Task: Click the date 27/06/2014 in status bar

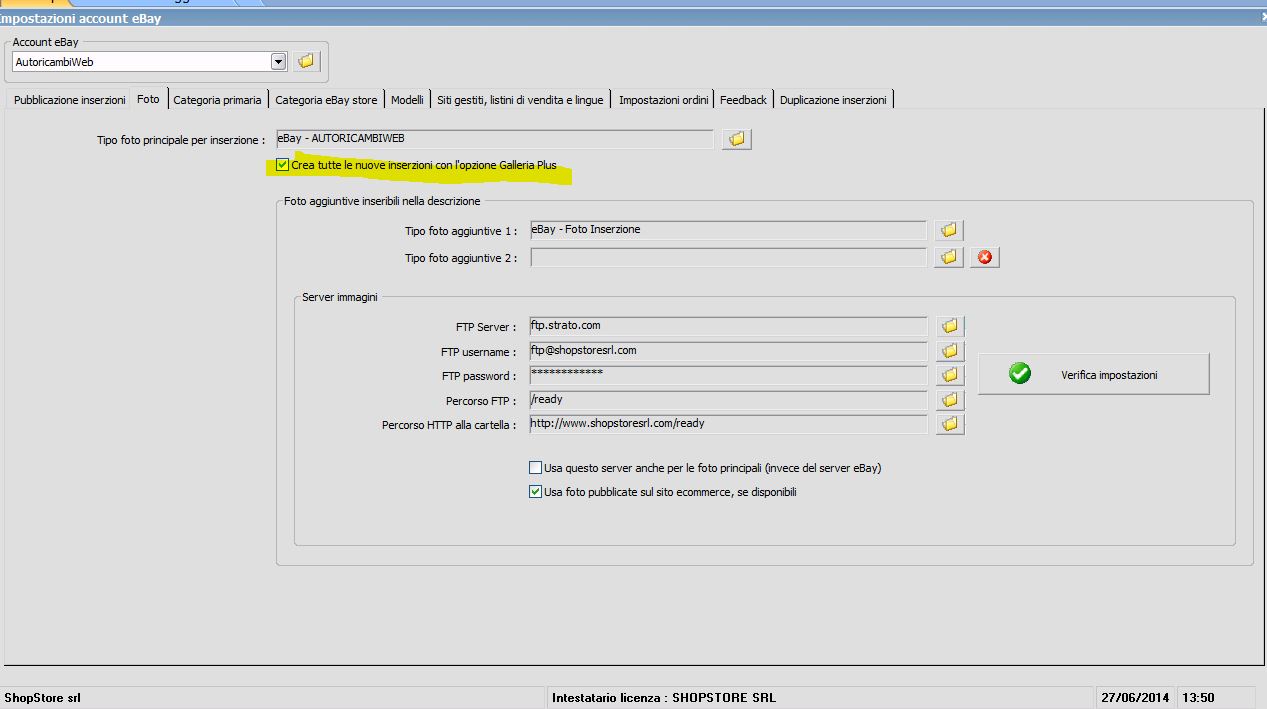Action: 1134,697
